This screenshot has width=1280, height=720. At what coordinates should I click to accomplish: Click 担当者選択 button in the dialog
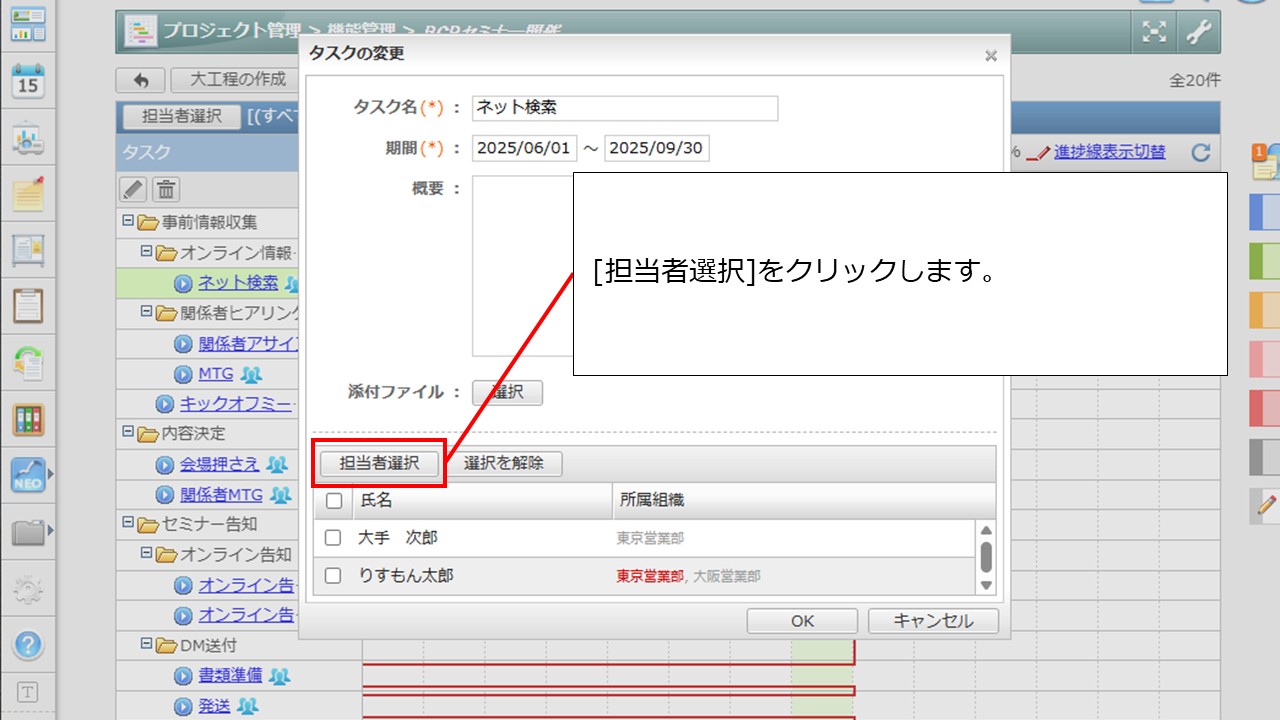tap(379, 464)
